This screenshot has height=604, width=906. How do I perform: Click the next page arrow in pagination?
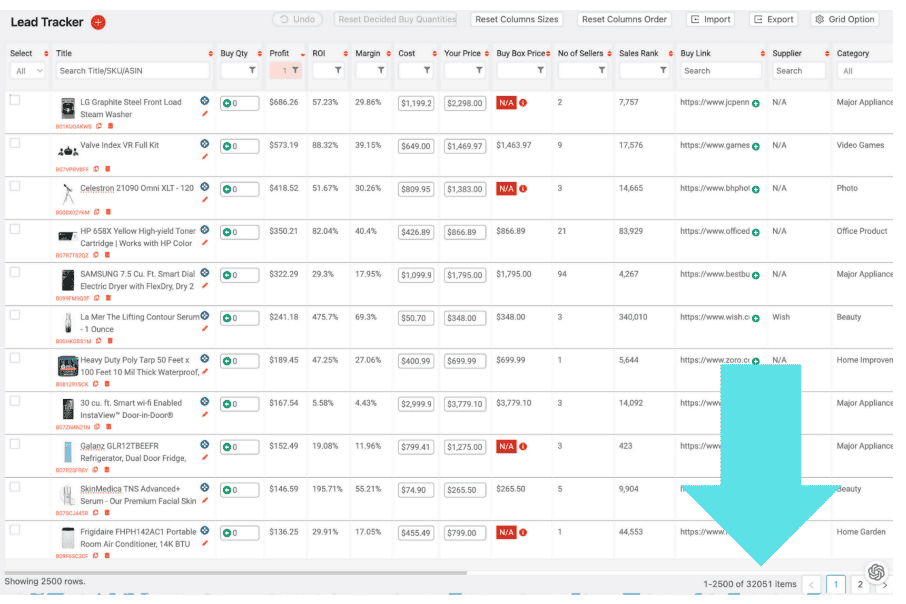tap(884, 585)
